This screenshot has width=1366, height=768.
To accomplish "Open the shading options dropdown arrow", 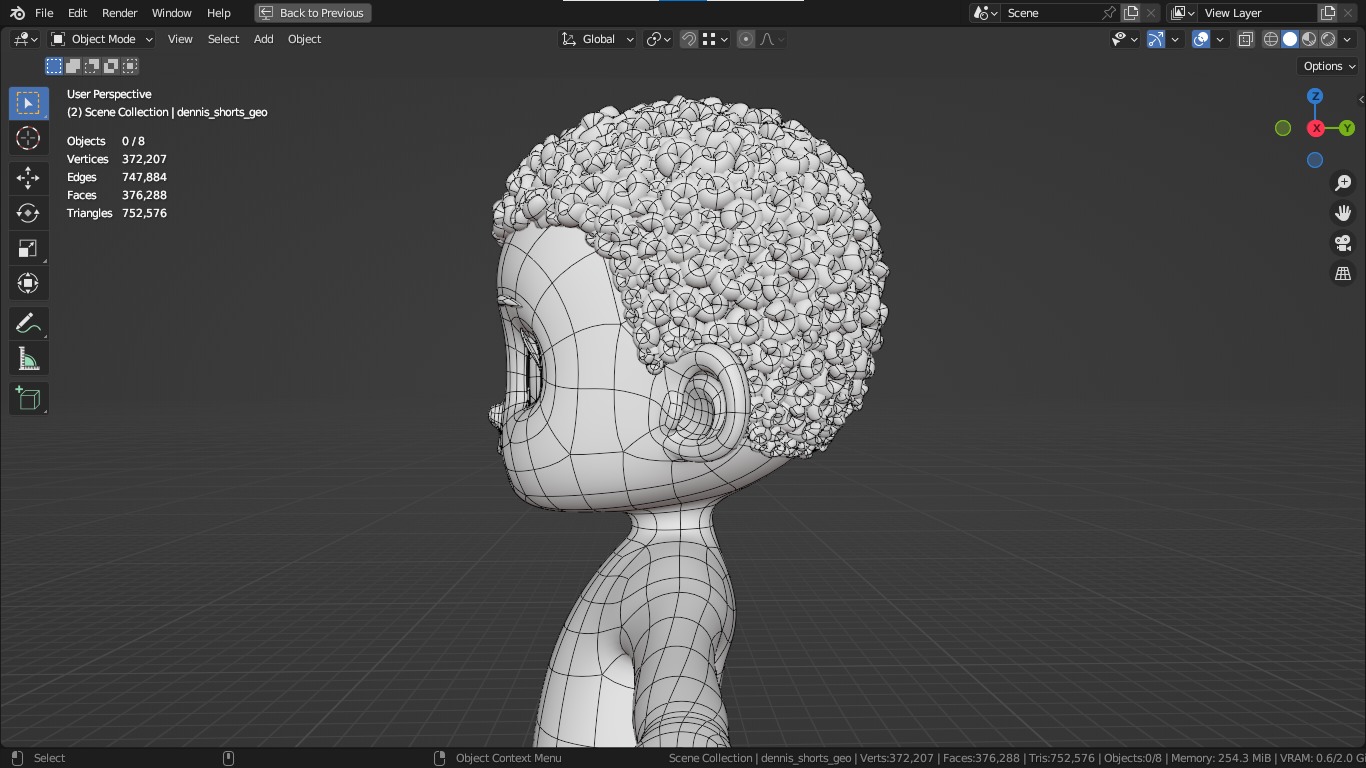I will pyautogui.click(x=1347, y=39).
